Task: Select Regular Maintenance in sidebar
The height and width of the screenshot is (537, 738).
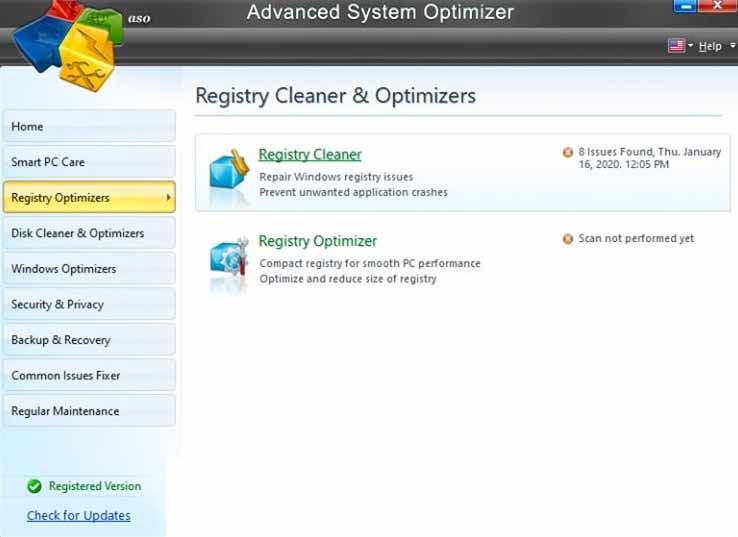Action: point(89,411)
